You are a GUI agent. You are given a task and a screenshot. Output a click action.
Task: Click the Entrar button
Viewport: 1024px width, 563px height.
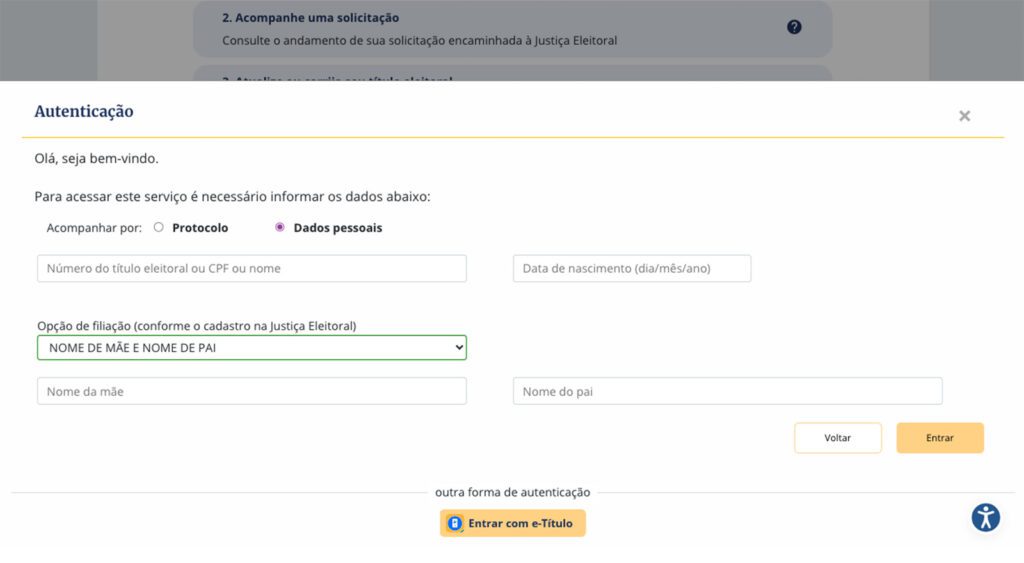940,438
